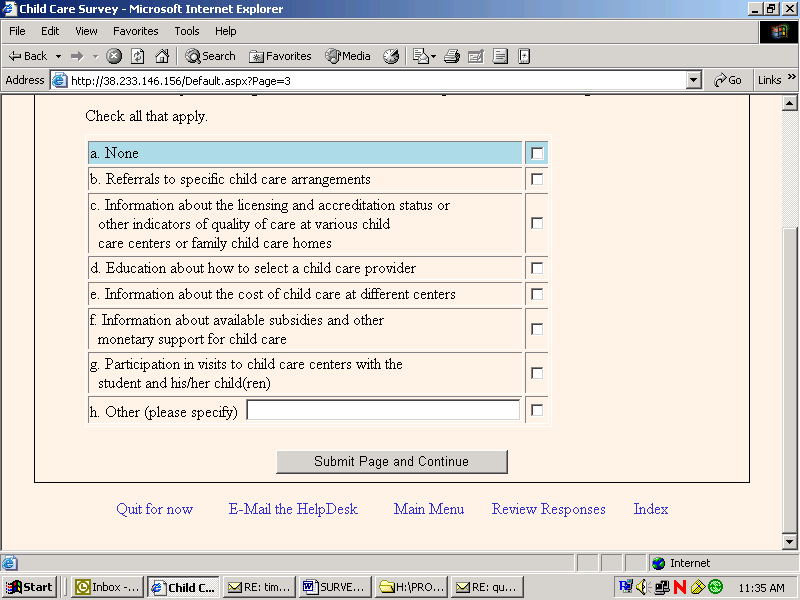The height and width of the screenshot is (600, 800).
Task: Click Submit Page and Continue button
Action: (x=391, y=462)
